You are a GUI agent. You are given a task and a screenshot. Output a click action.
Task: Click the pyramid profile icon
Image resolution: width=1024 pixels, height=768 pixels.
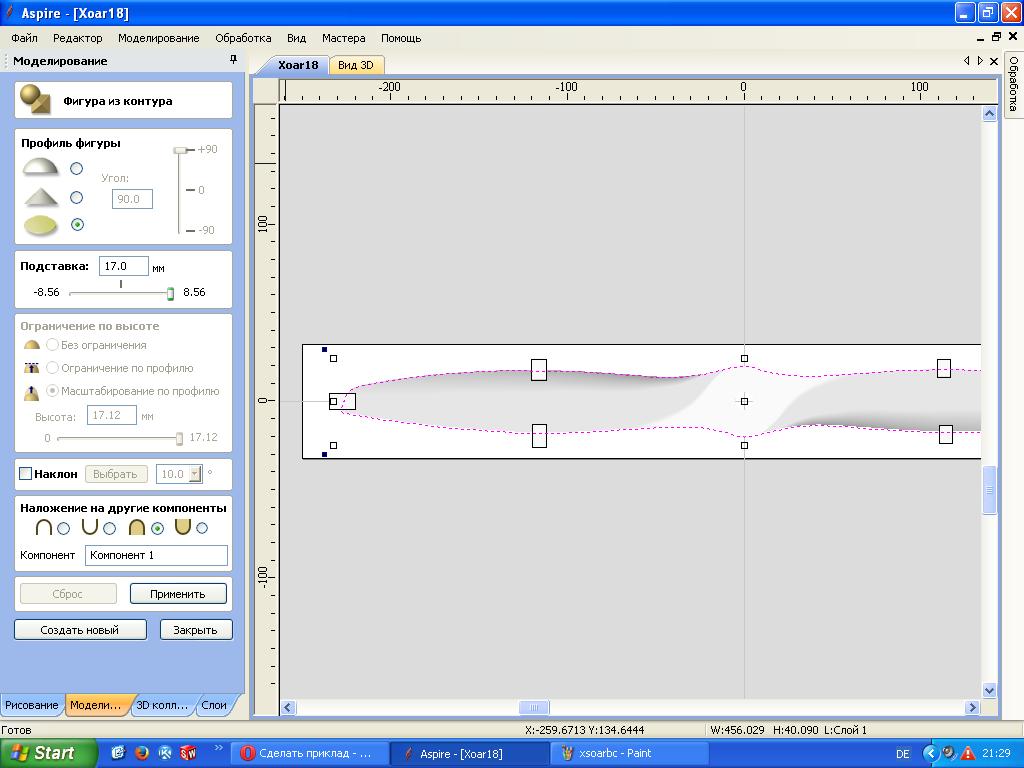(40, 197)
